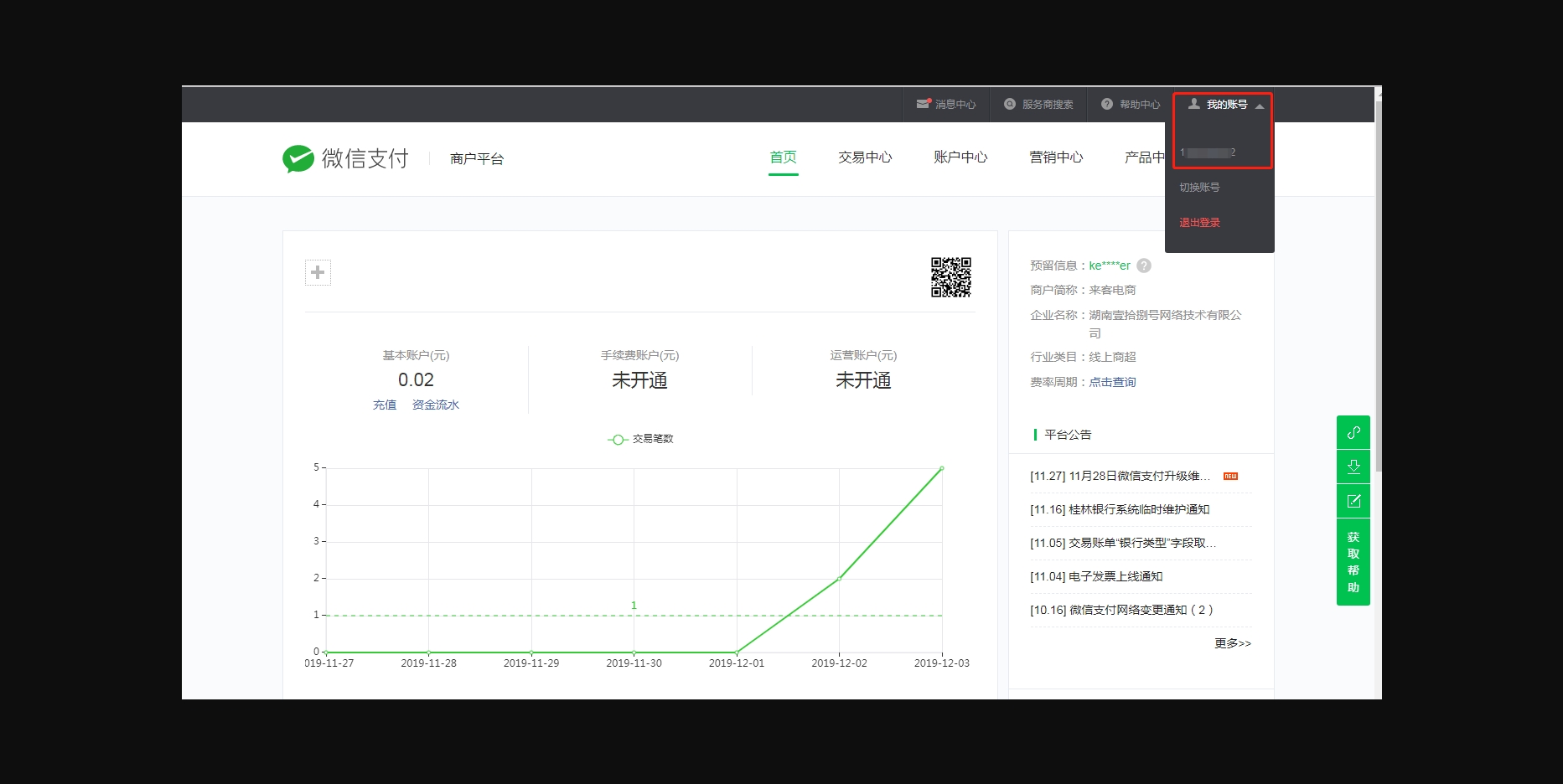This screenshot has width=1563, height=784.
Task: Click 更多>> under 平台公告
Action: coord(1232,643)
